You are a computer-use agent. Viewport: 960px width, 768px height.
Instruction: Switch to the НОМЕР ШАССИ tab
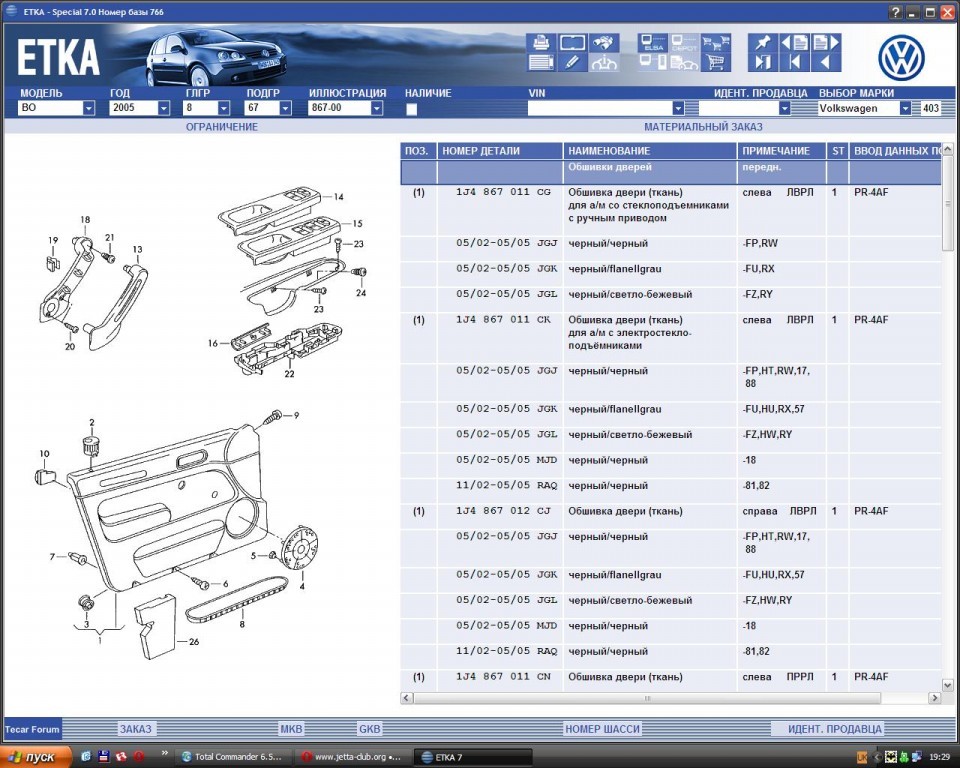click(x=601, y=729)
